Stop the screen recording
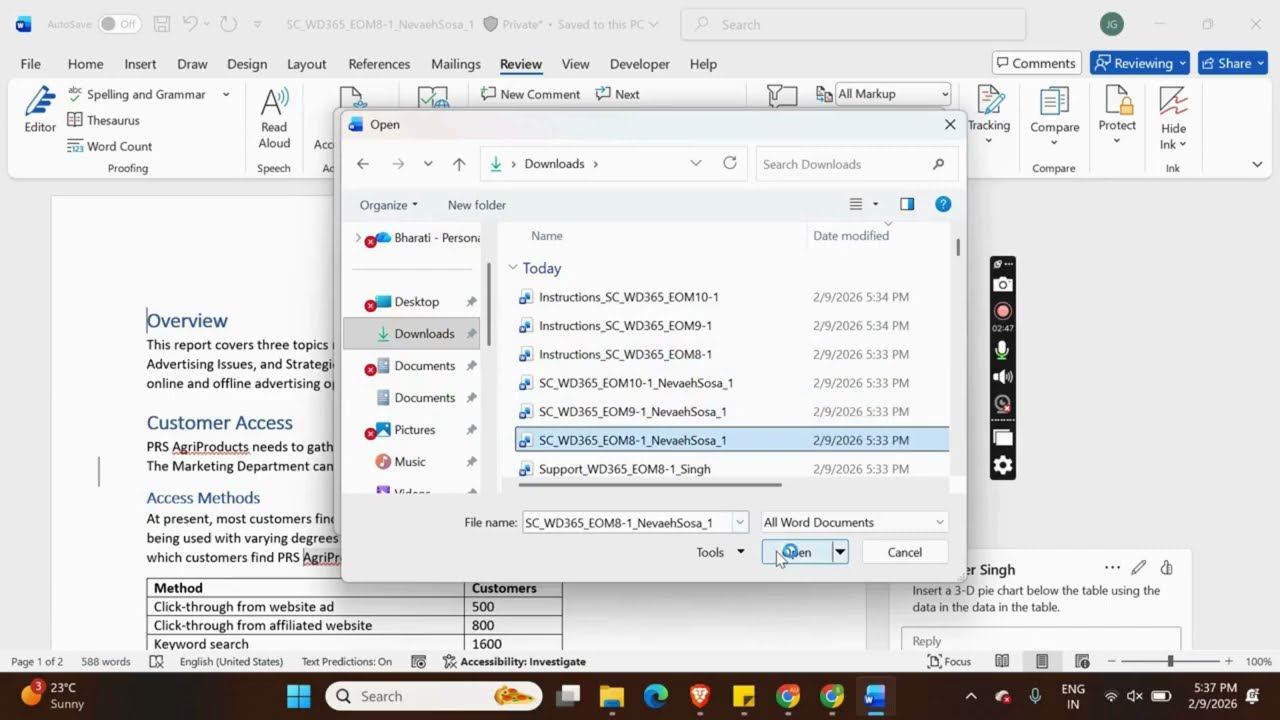This screenshot has width=1280, height=720. point(1002,311)
